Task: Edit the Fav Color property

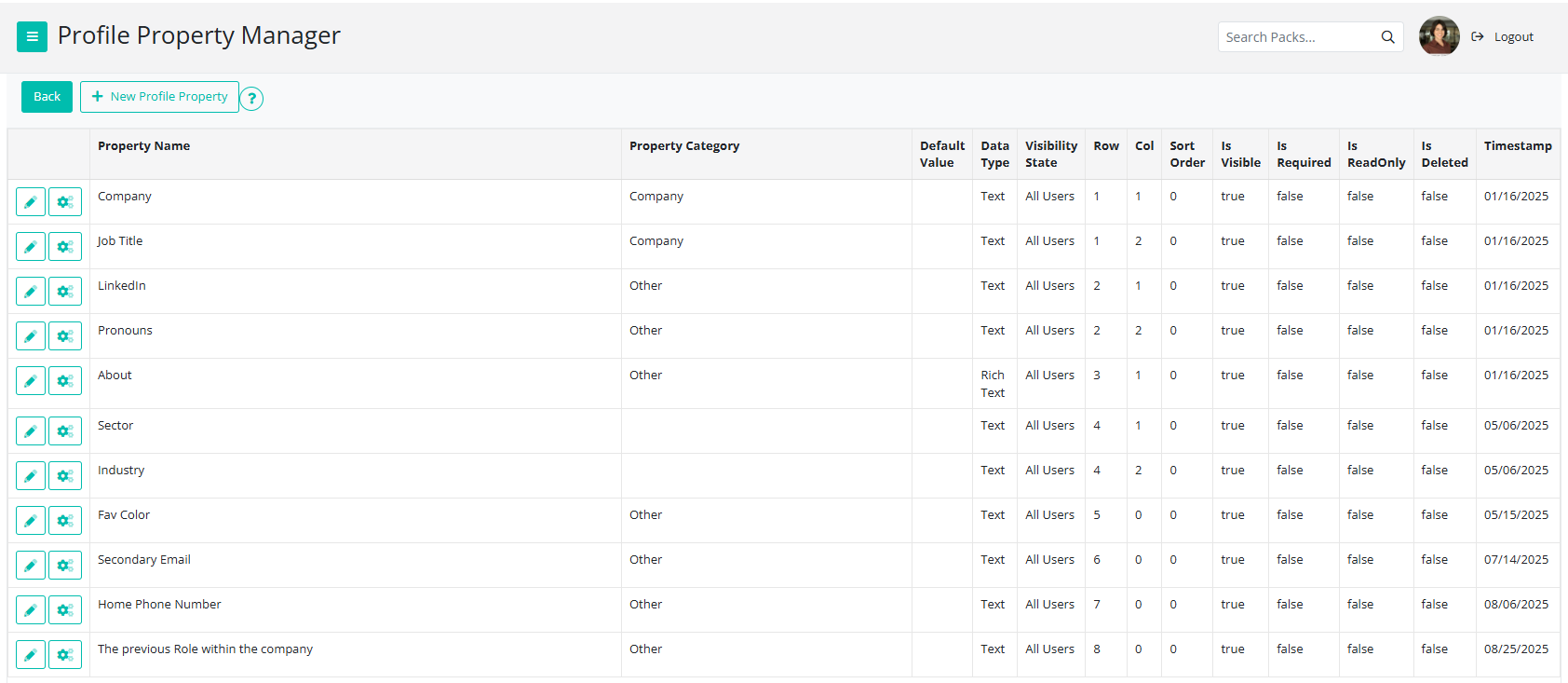Action: pos(31,521)
